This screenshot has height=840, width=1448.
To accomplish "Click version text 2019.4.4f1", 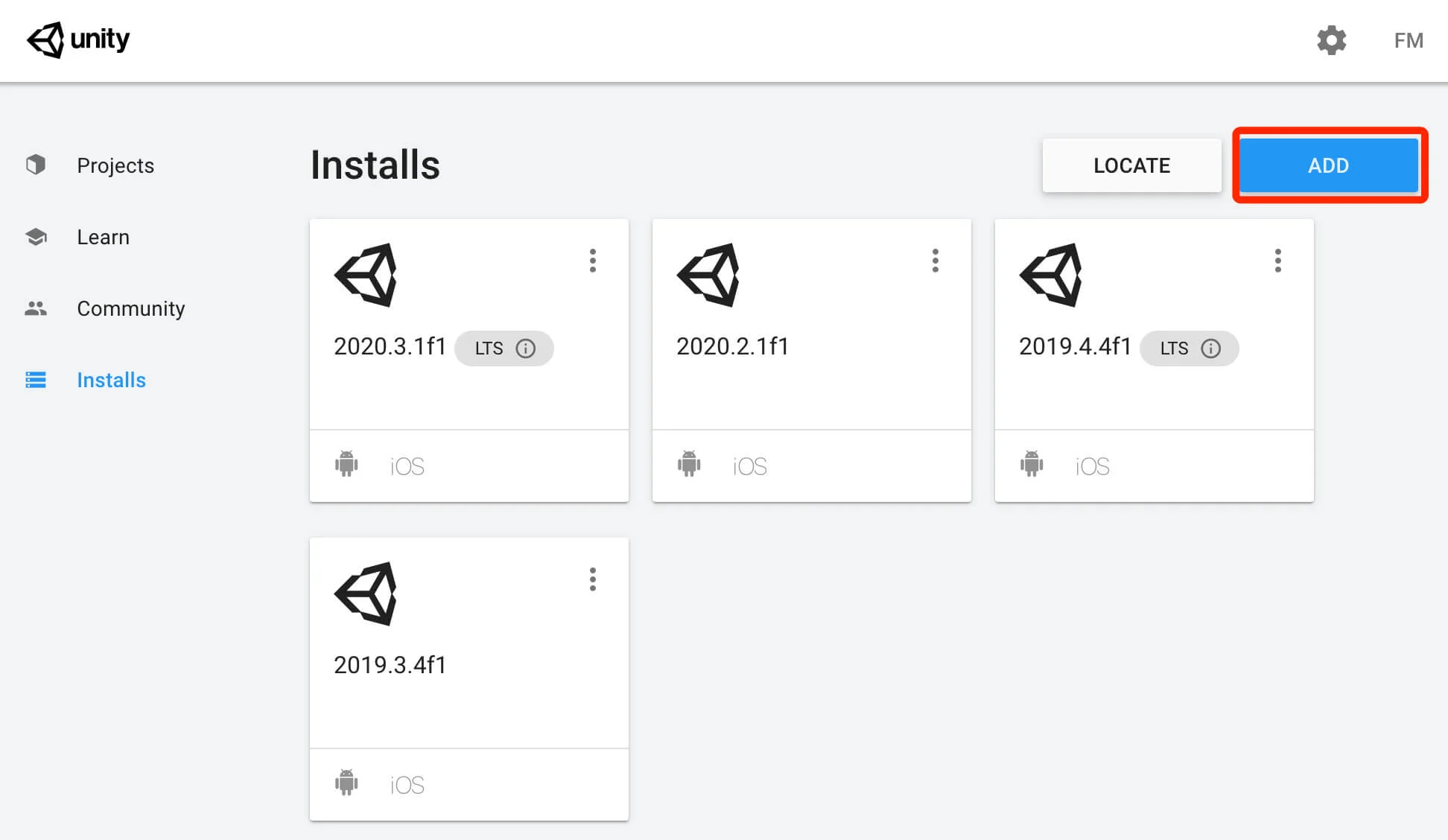I will [x=1075, y=346].
